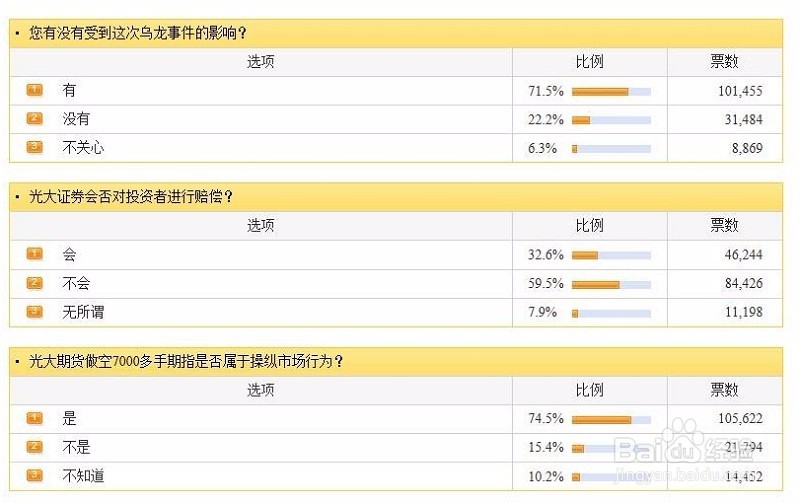Click the 59.5% ratio progress bar
This screenshot has height=503, width=800.
[611, 284]
